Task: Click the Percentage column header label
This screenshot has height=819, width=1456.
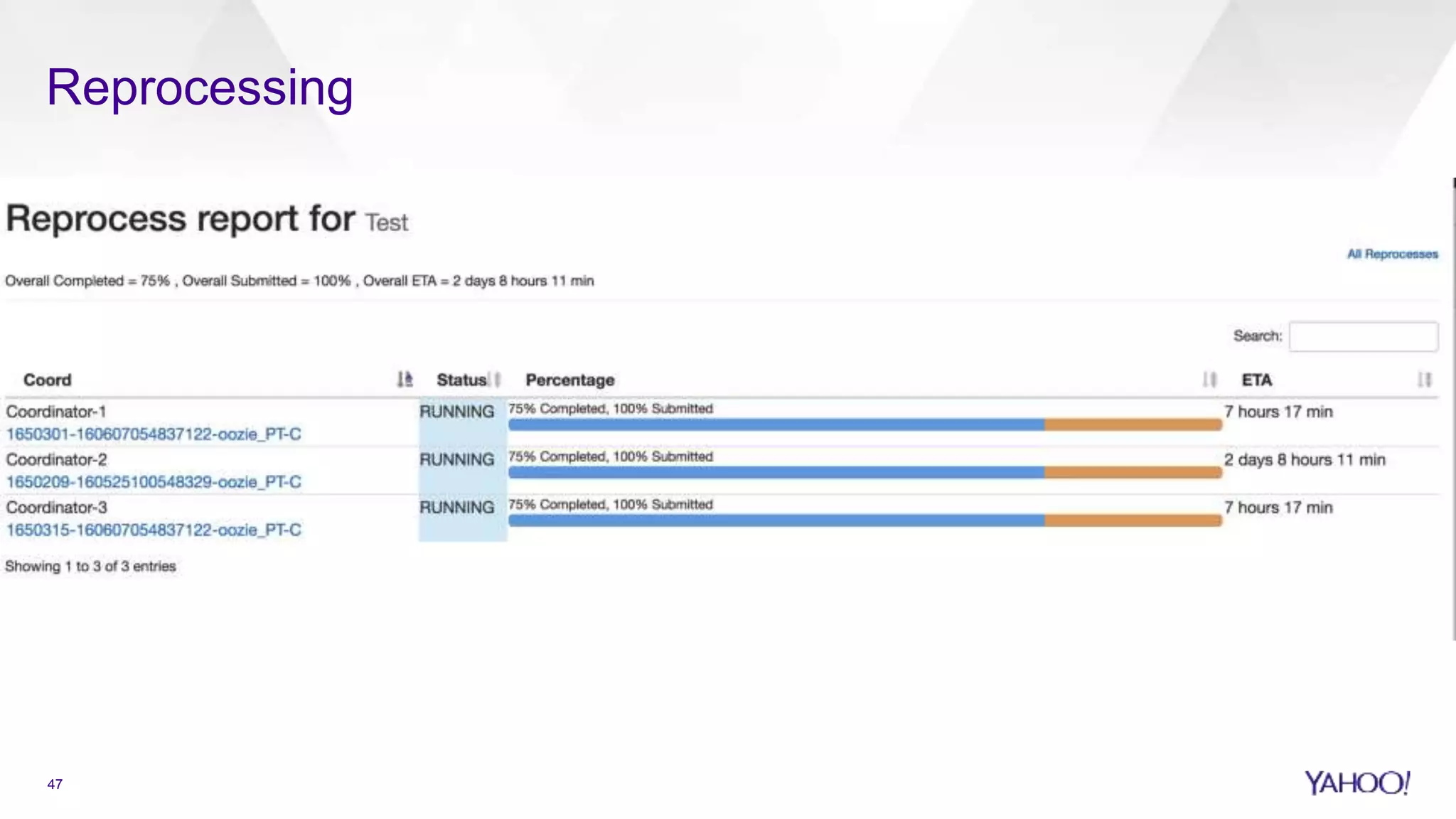Action: coord(569,380)
